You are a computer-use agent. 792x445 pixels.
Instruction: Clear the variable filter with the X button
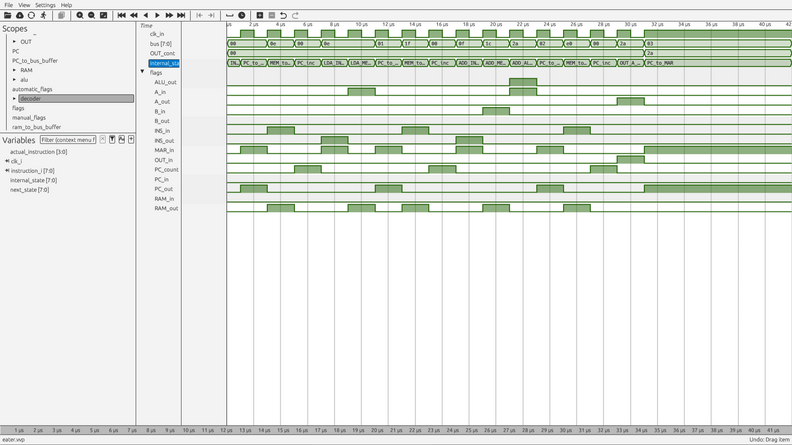pos(103,139)
